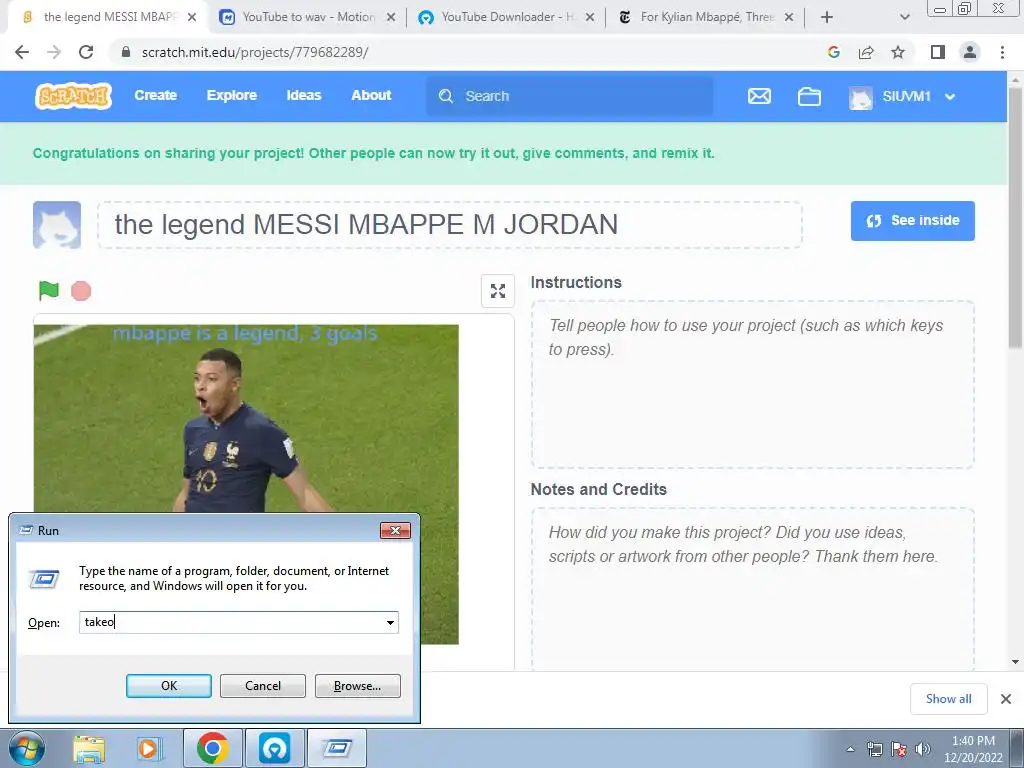Screen dimensions: 1024x768
Task: Click the page vertical scrollbar
Action: click(1015, 216)
